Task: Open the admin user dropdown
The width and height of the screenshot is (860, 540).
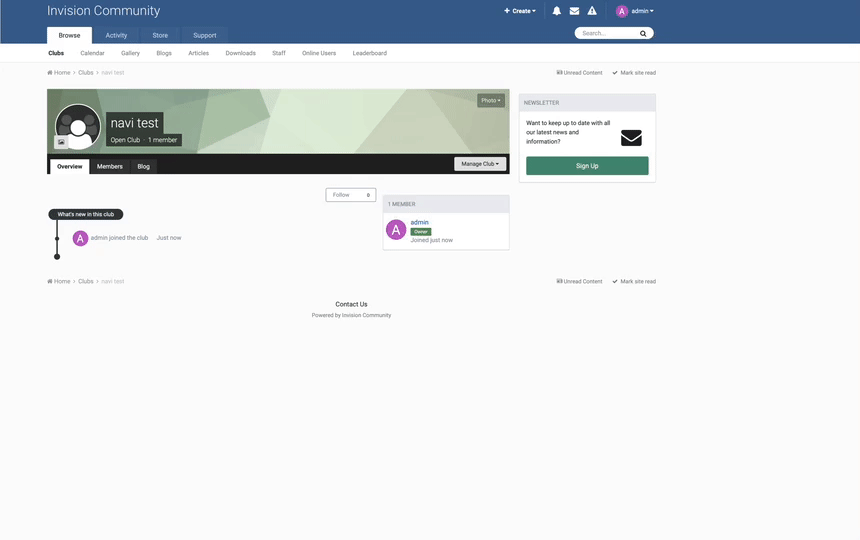Action: (642, 11)
